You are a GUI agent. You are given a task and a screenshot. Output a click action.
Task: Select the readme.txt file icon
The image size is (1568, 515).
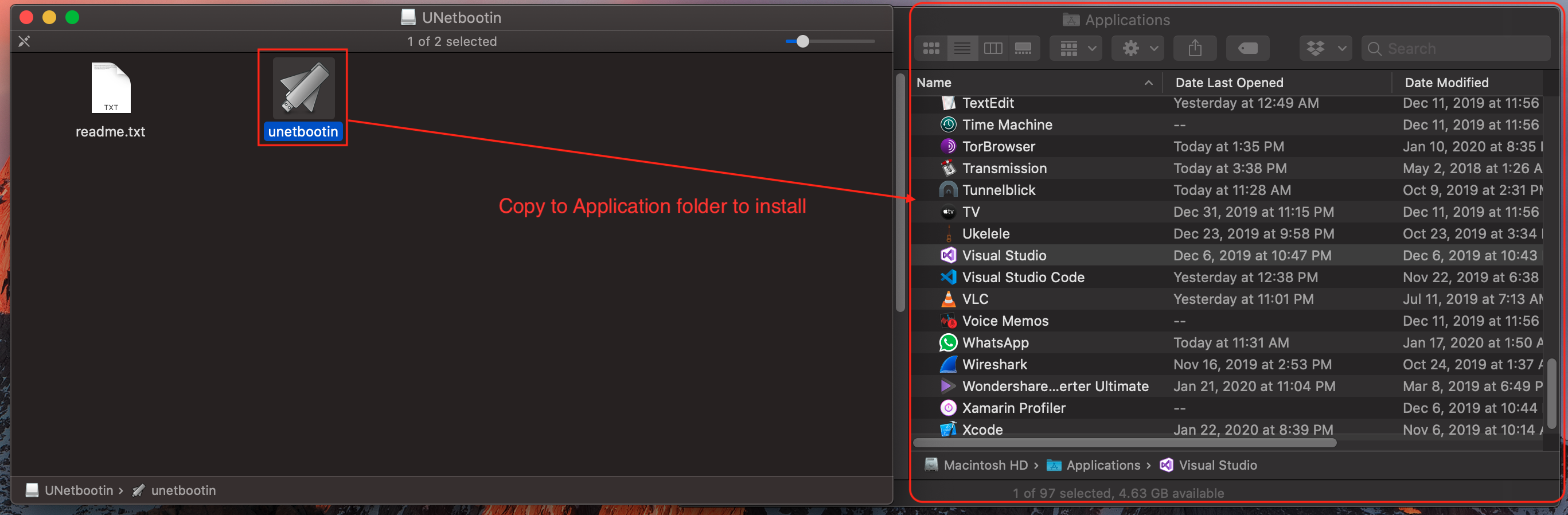tap(111, 88)
